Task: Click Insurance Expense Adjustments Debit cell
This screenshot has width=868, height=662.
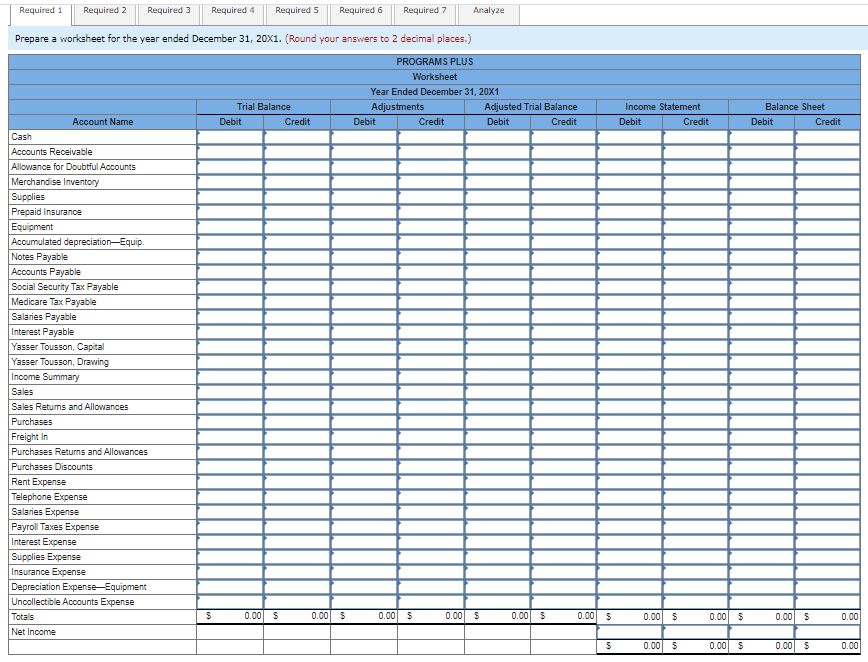Action: tap(364, 572)
